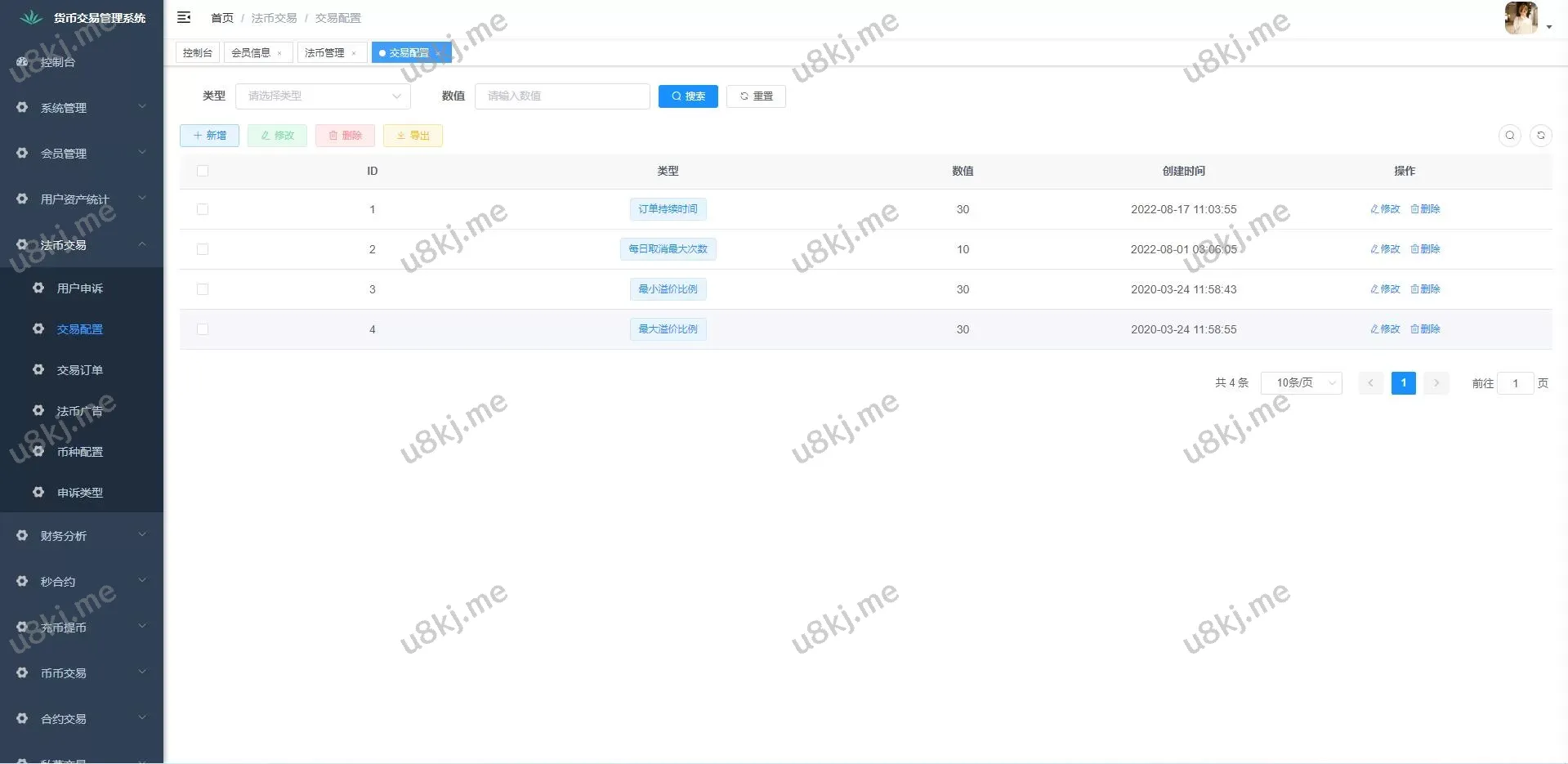Close the 会员信息 tab

click(279, 53)
